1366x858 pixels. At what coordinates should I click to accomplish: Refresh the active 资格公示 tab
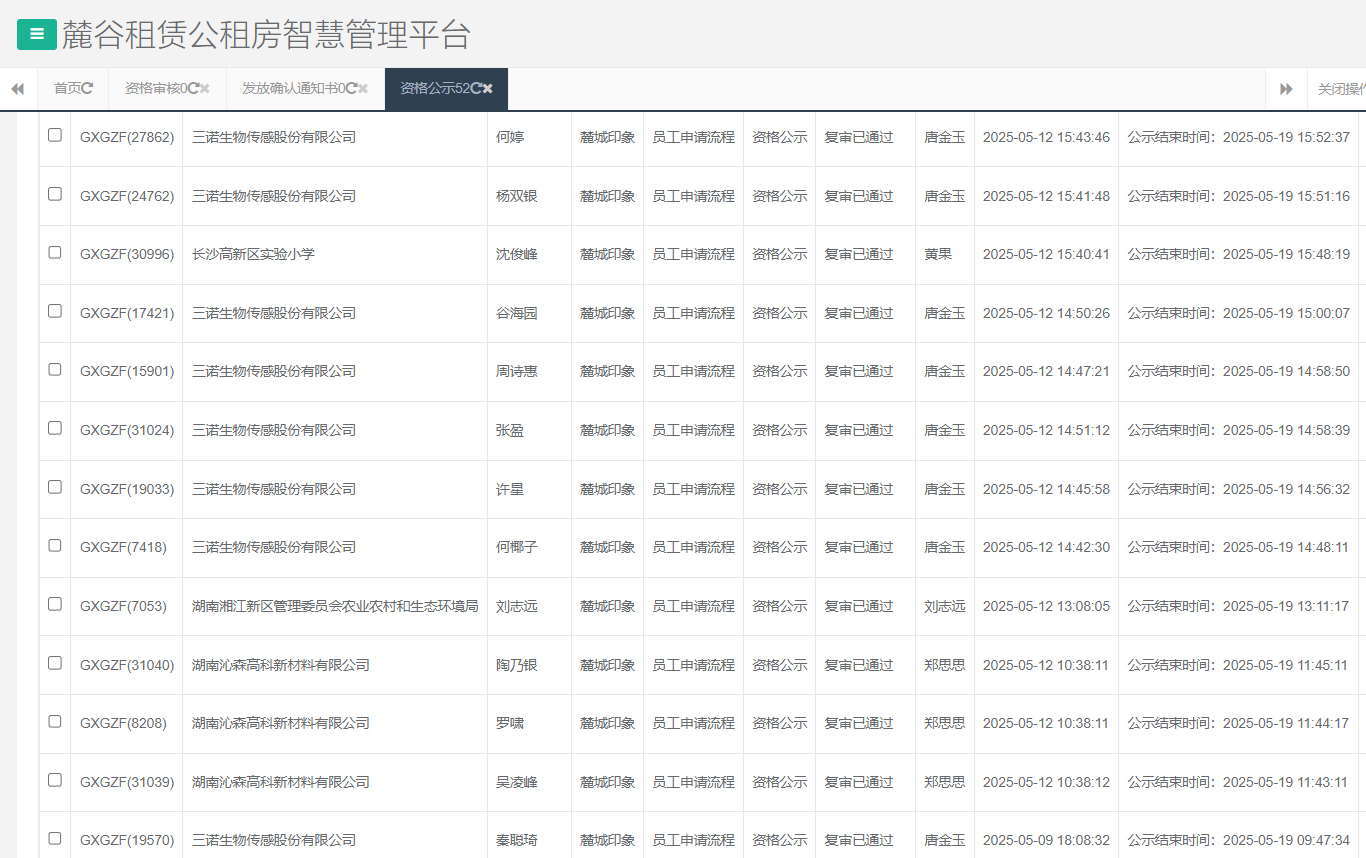476,89
